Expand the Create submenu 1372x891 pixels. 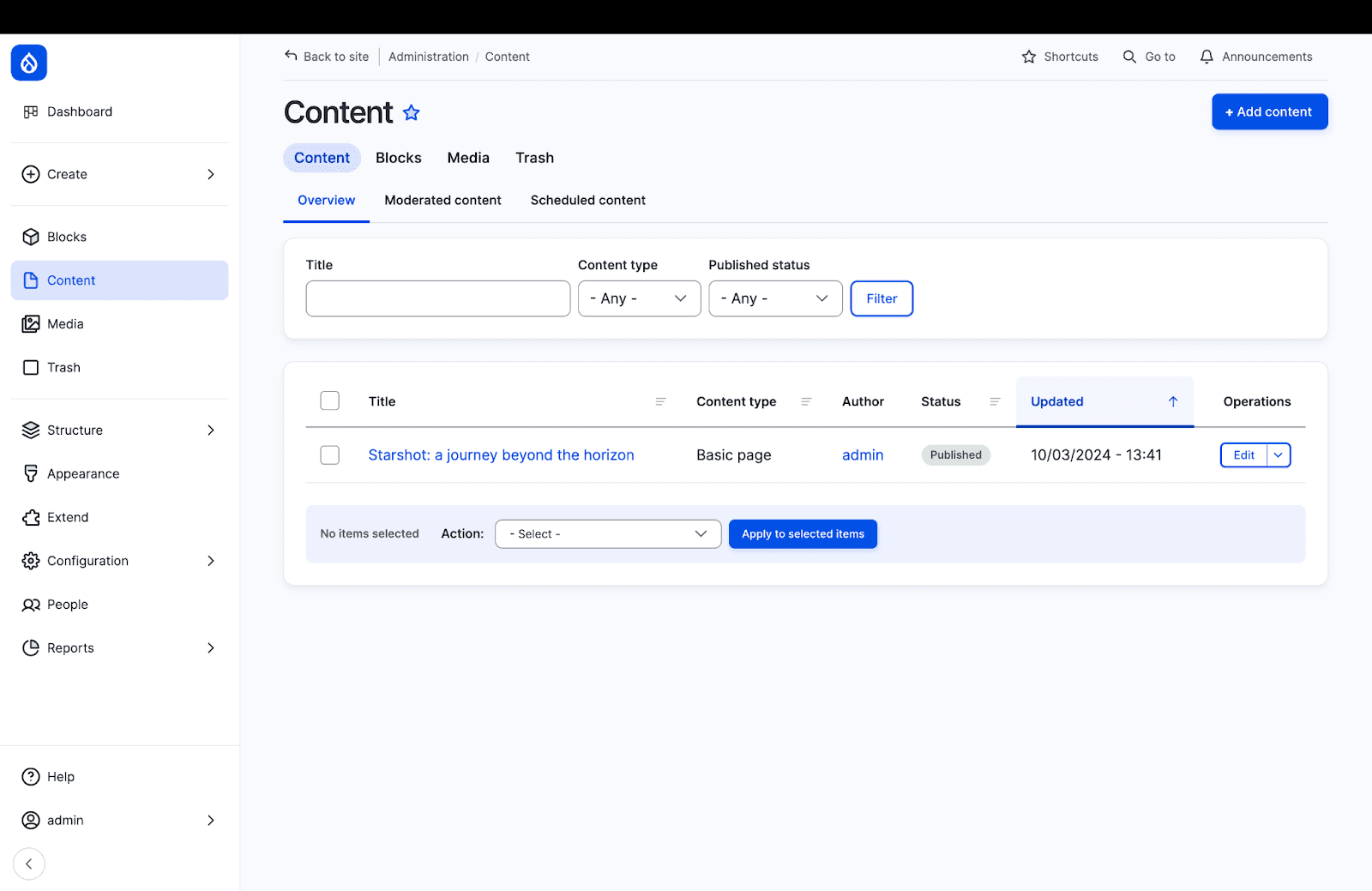coord(211,174)
